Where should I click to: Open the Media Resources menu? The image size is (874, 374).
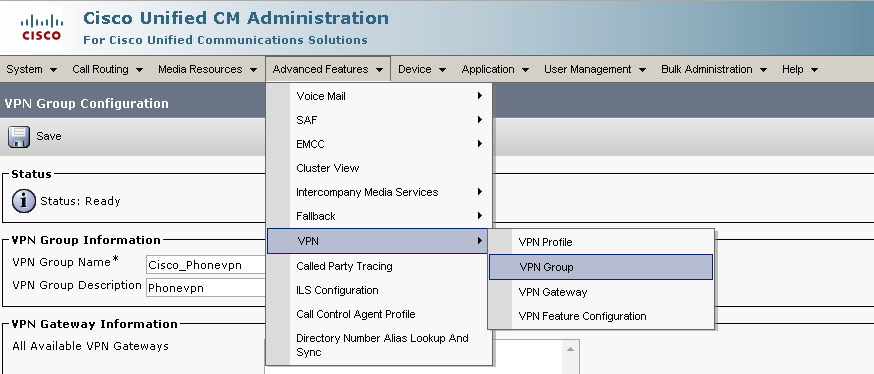coord(207,70)
